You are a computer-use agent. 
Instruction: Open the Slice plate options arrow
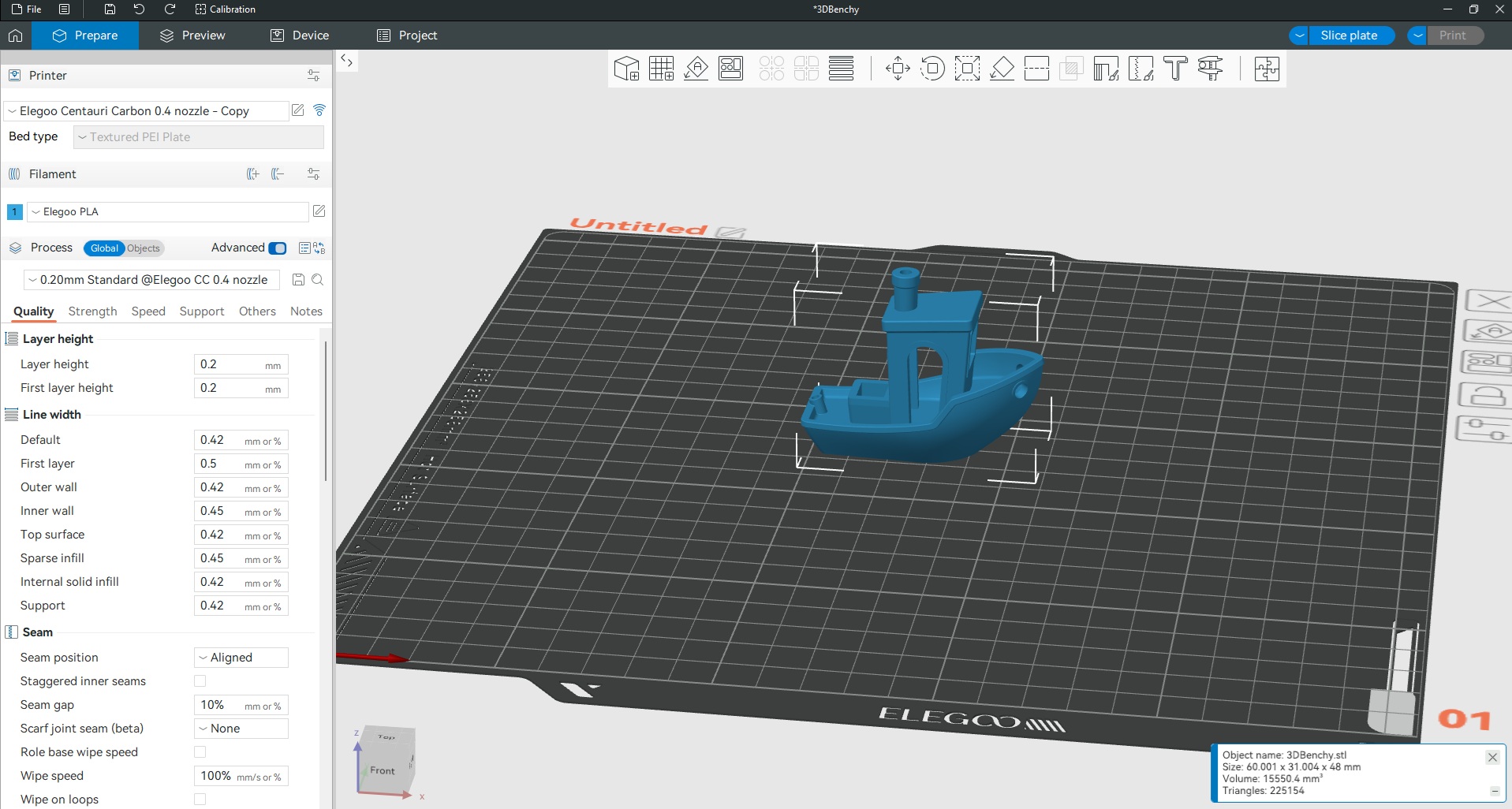click(x=1300, y=35)
